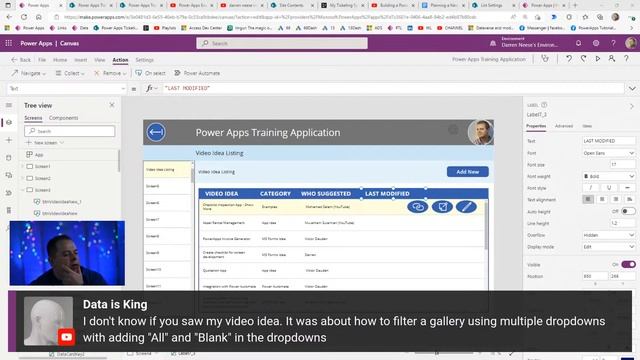
Task: Open Tree view layers icon in left rail
Action: 9,122
